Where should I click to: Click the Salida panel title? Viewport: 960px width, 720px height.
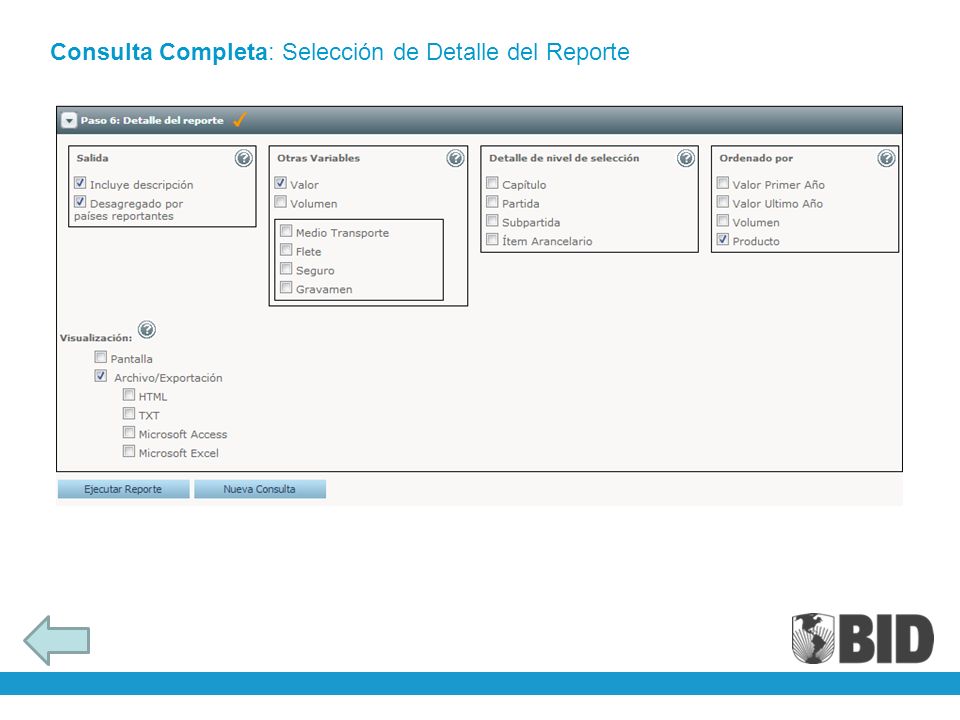point(92,158)
